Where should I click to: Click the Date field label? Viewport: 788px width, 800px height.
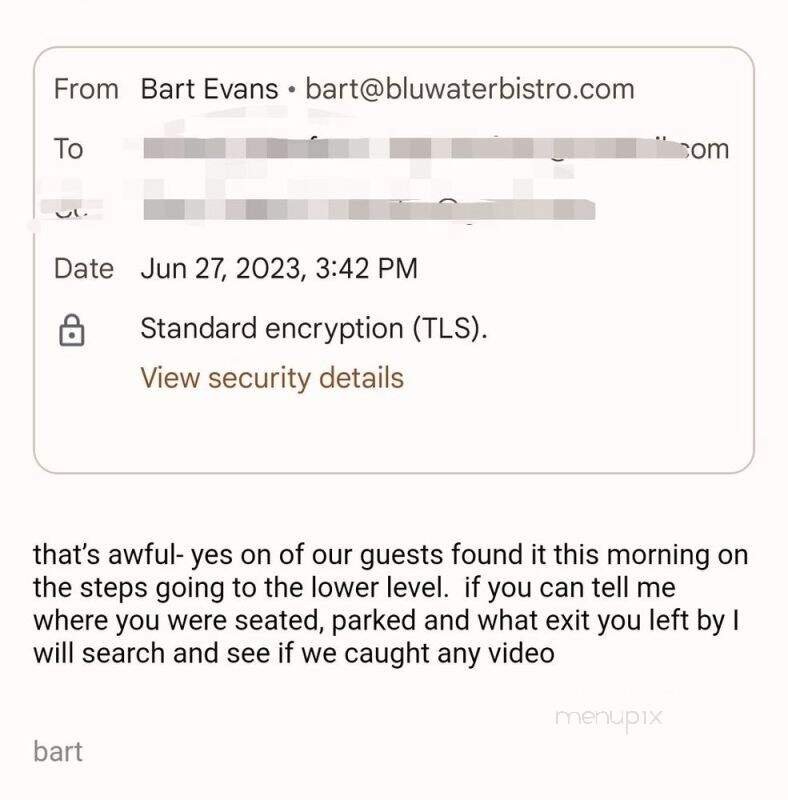[x=83, y=269]
